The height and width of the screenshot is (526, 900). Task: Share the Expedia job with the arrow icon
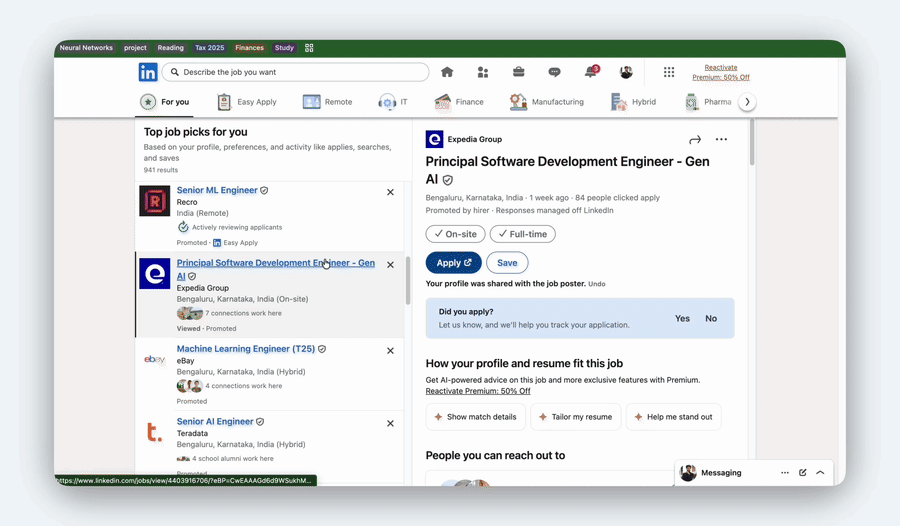[x=695, y=140]
